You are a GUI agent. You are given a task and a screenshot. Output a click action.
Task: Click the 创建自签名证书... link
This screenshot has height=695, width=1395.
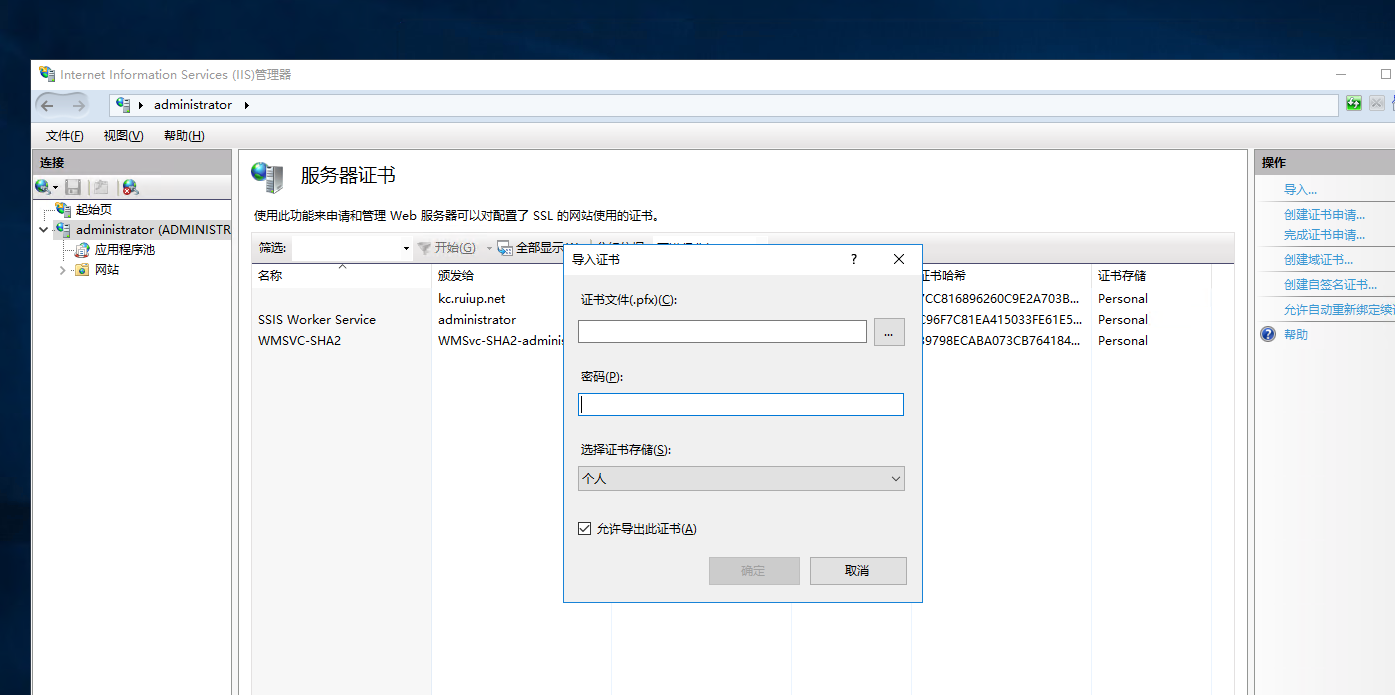click(x=1330, y=285)
